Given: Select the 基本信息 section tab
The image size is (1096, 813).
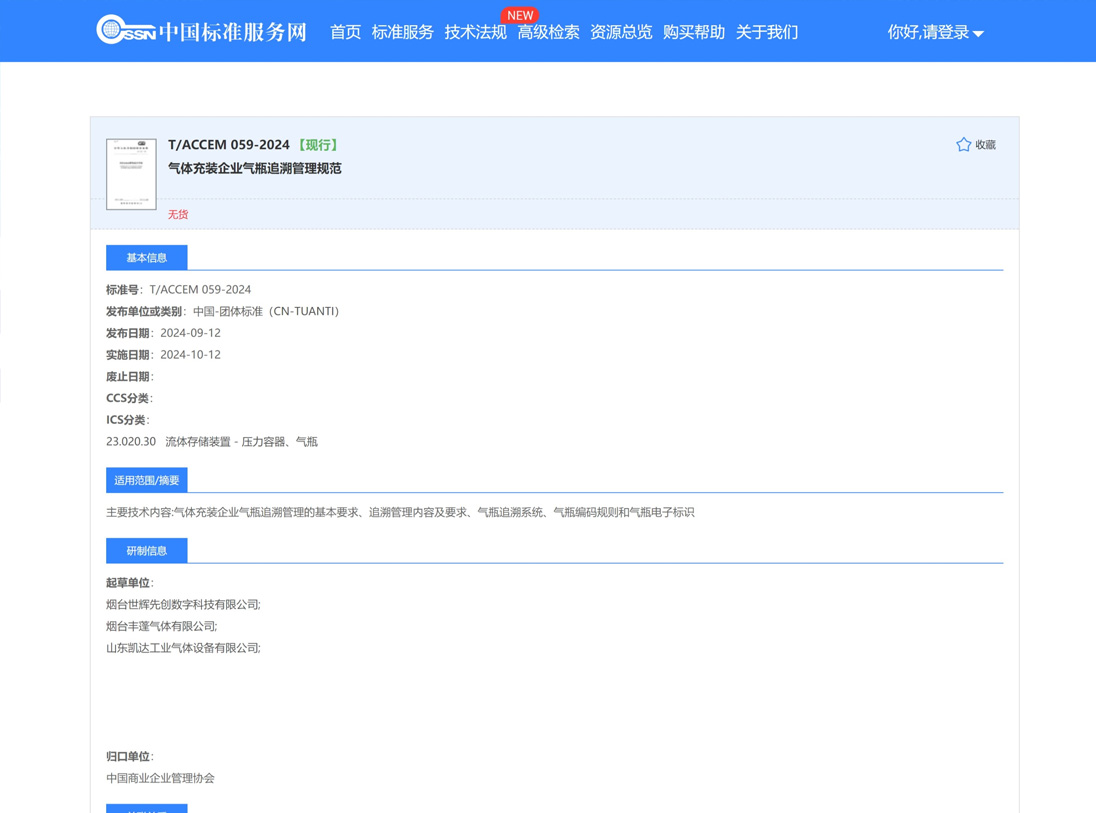Looking at the screenshot, I should click(147, 258).
